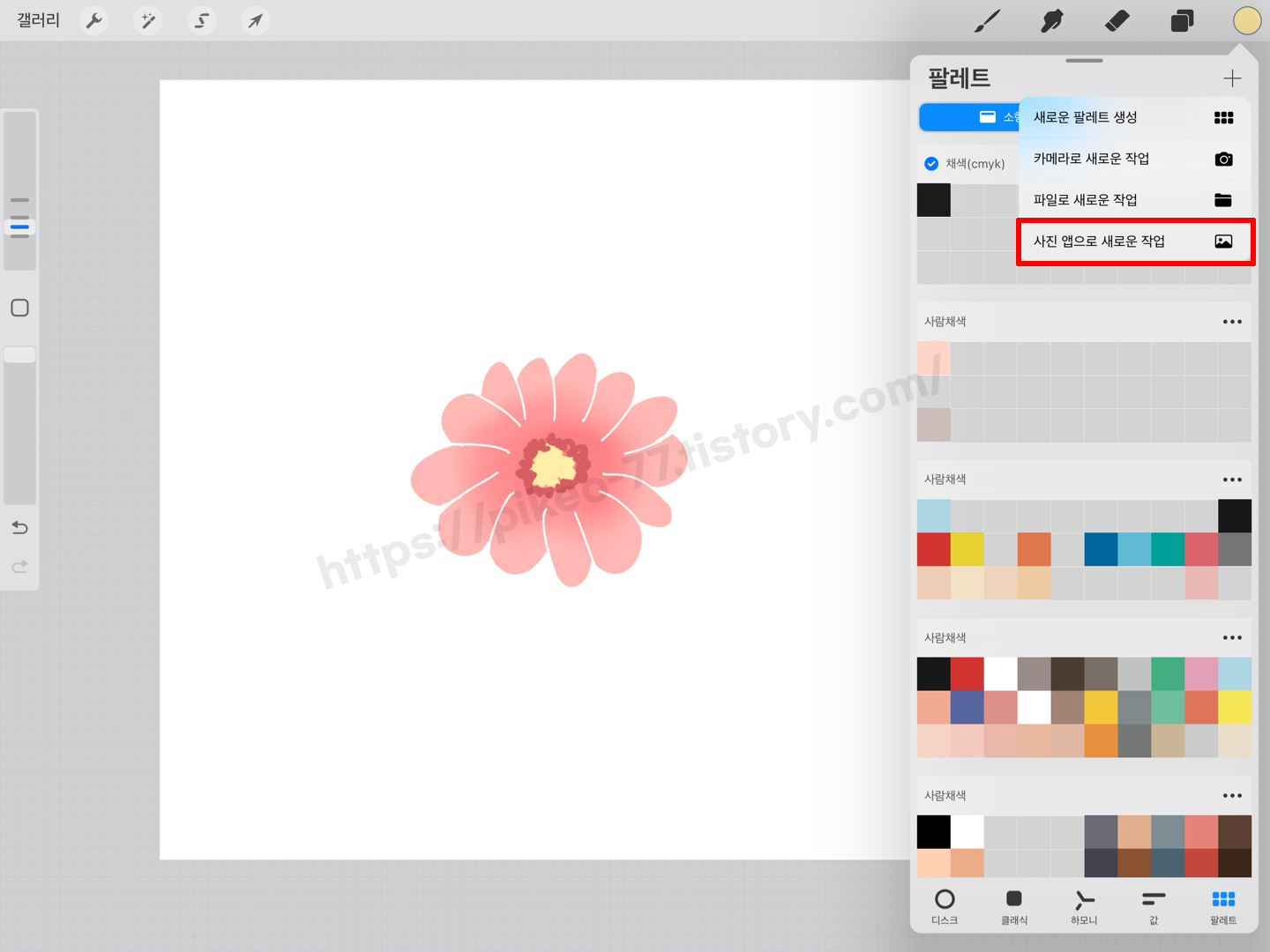Open the Actions wrench menu

pos(94,20)
